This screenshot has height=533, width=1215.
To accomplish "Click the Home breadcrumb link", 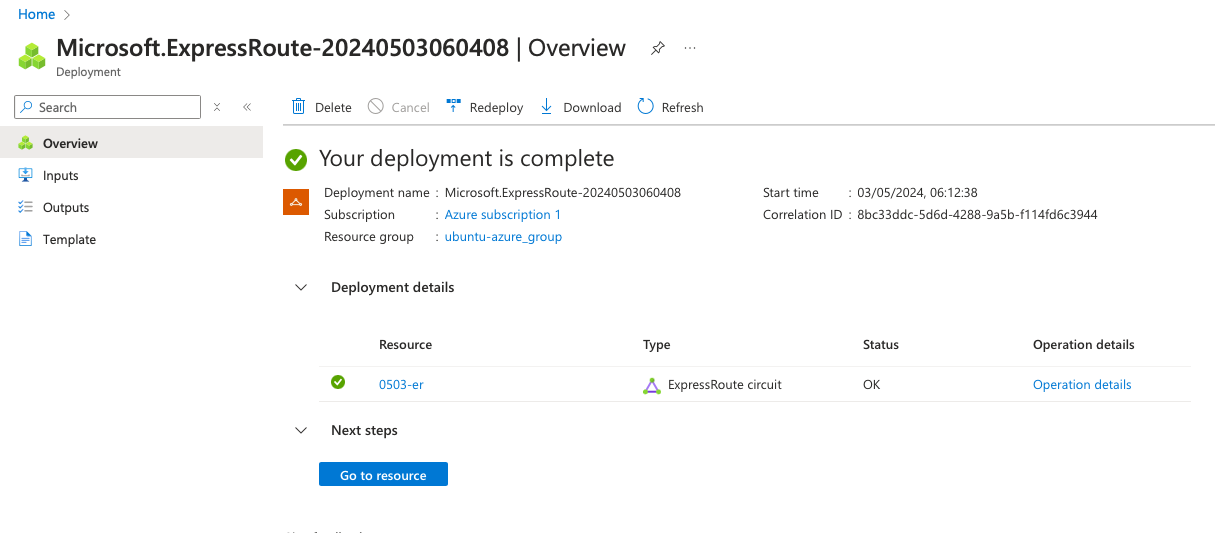I will (x=36, y=14).
